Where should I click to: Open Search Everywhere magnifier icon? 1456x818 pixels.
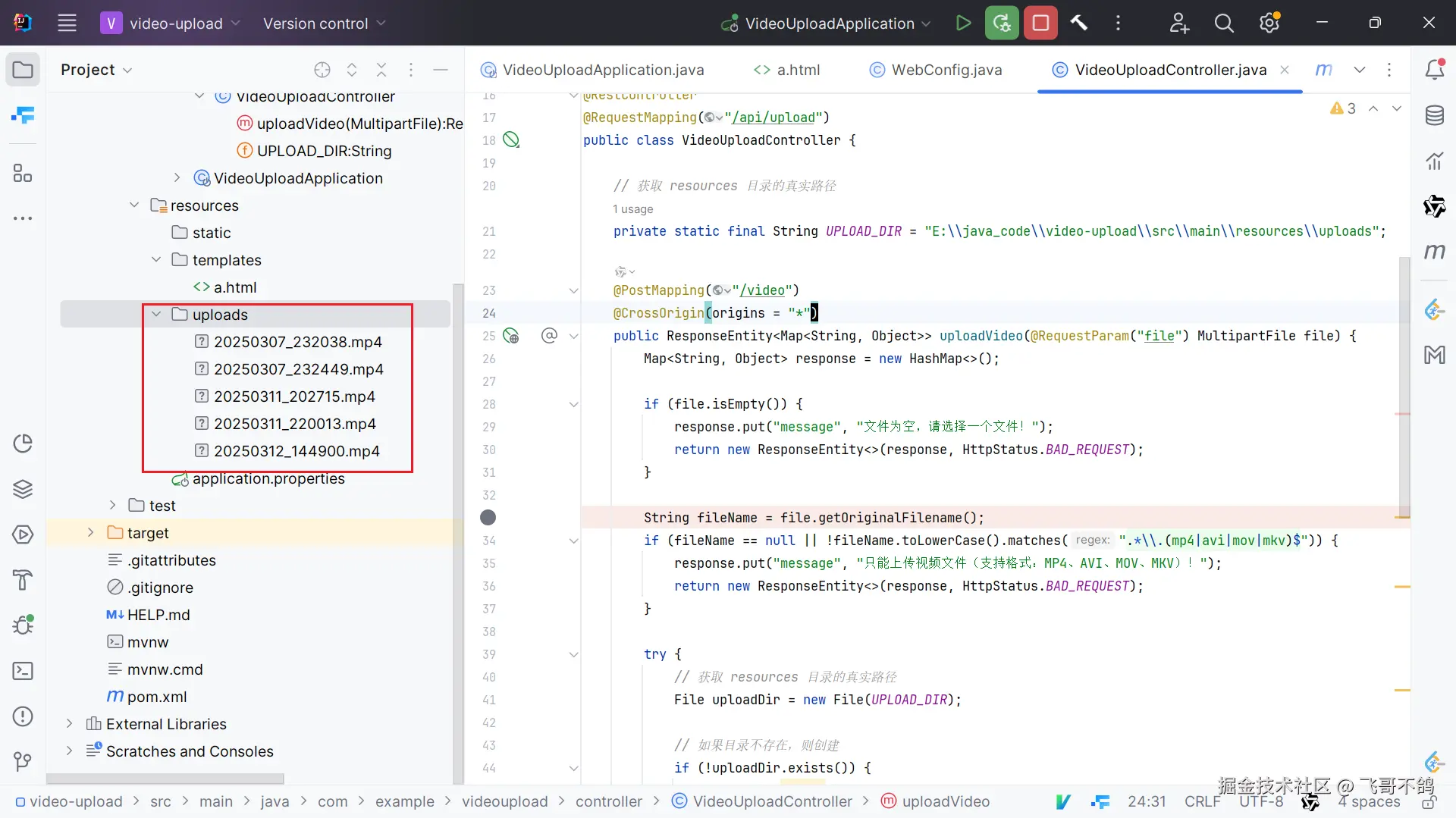1223,24
